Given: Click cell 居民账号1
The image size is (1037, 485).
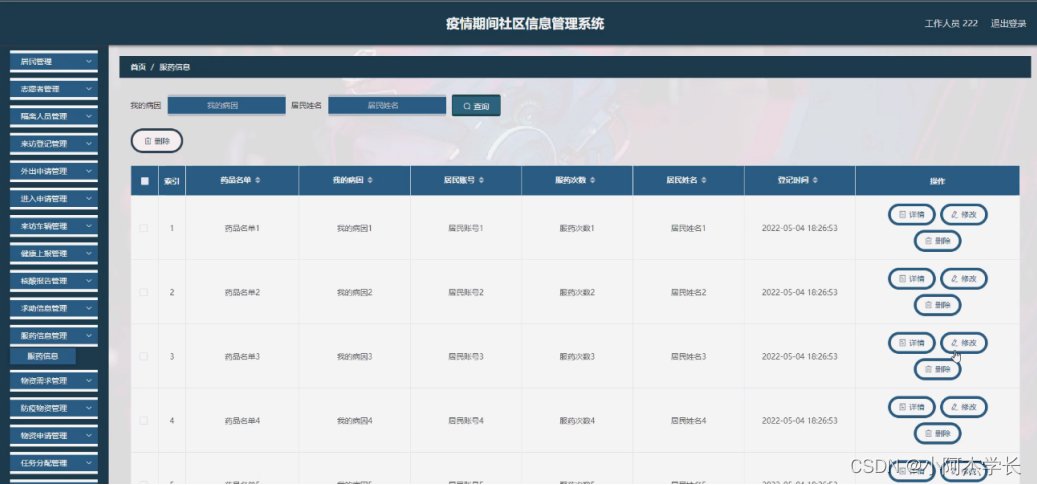Looking at the screenshot, I should click(x=466, y=228).
